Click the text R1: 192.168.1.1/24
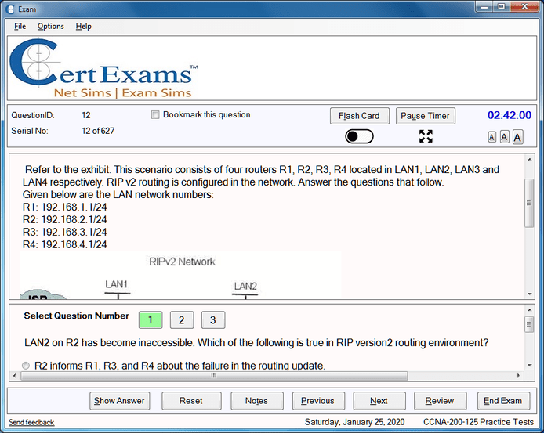Screen dimensions: 544x433 click(65, 207)
